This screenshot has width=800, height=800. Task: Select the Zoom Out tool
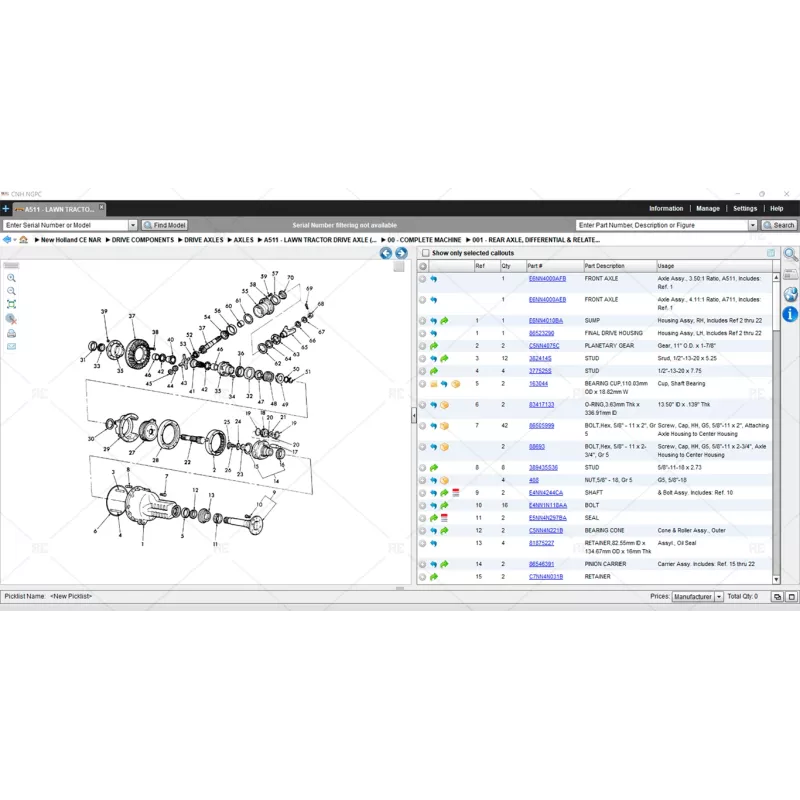pos(11,290)
